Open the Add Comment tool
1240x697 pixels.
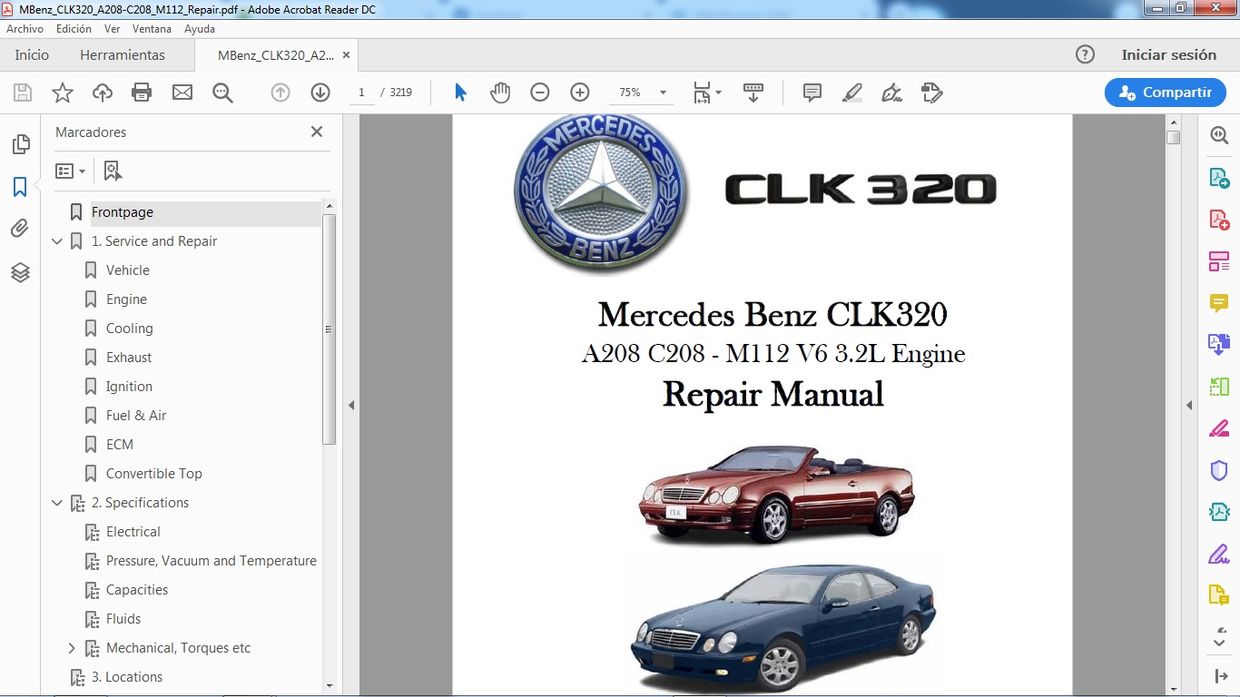811,92
